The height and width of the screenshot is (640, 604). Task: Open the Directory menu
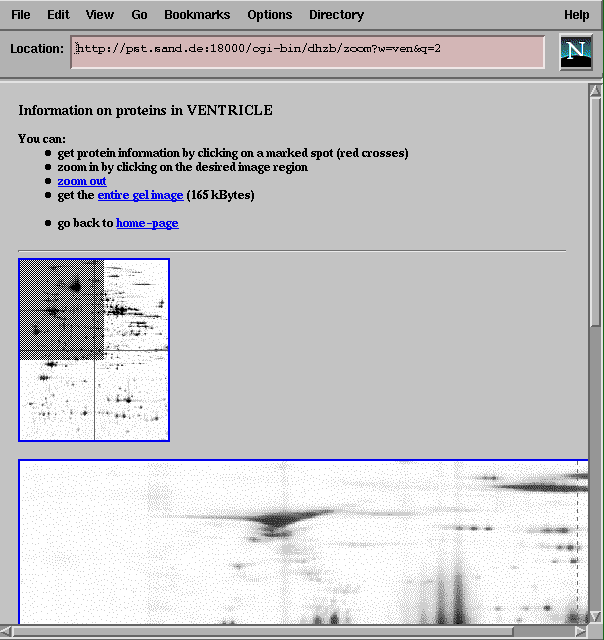[x=336, y=15]
